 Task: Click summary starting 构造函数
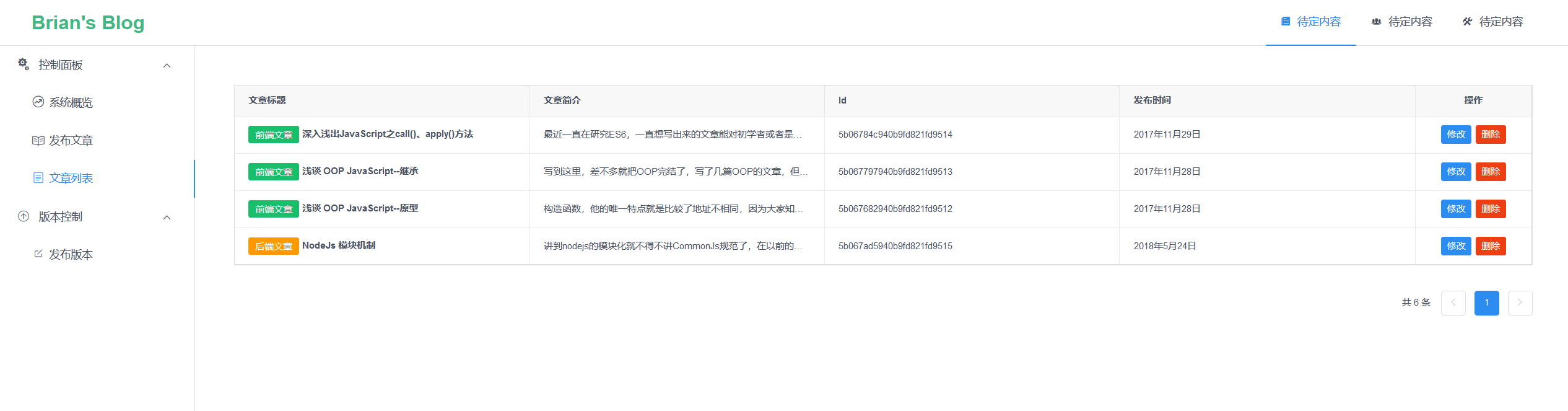click(673, 209)
